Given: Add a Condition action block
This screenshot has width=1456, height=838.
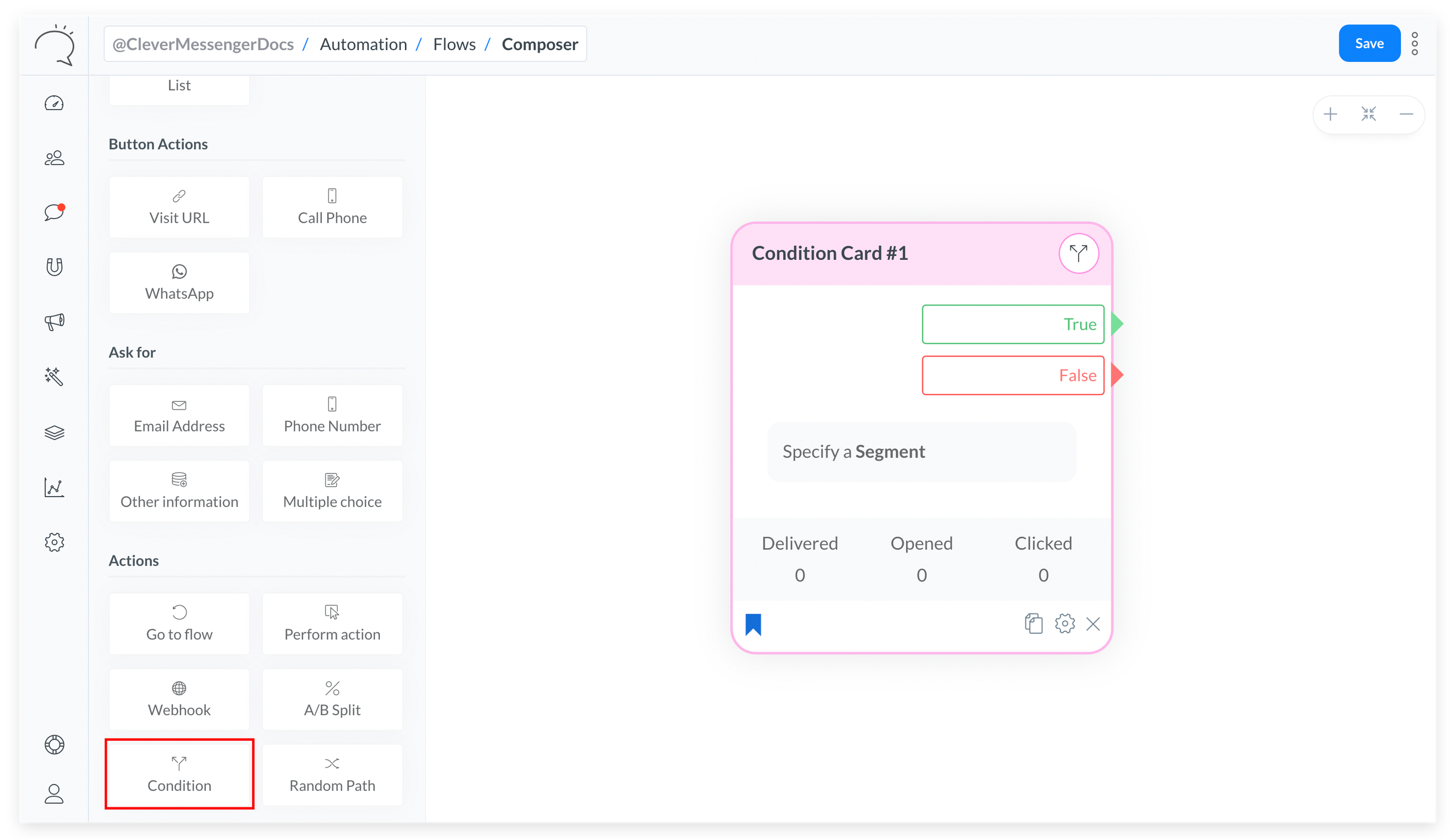Looking at the screenshot, I should [179, 774].
